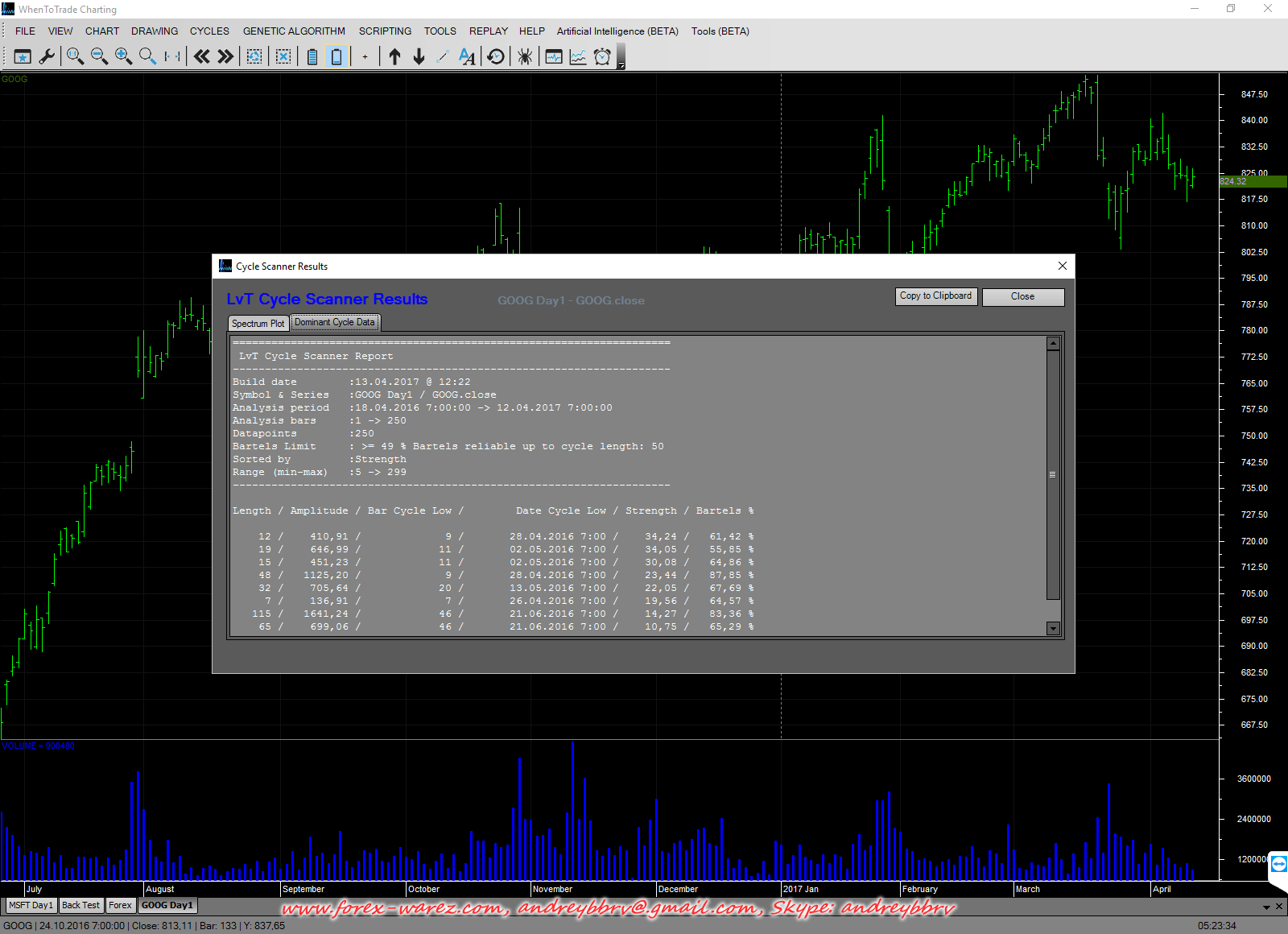Open the CYCLES menu
Screen dimensions: 1288x934
point(209,31)
